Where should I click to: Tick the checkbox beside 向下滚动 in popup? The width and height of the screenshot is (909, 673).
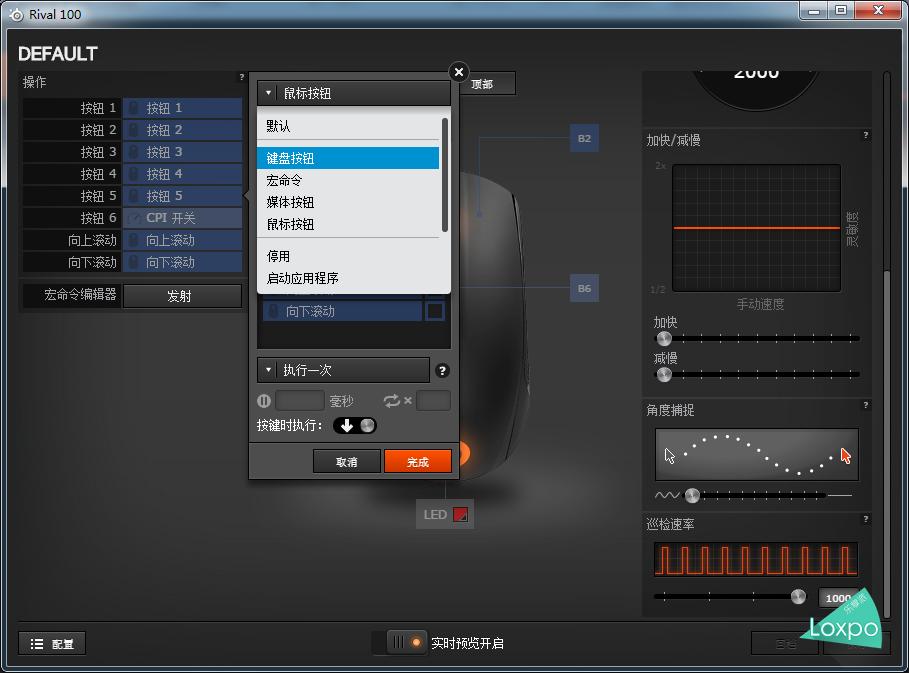pos(435,312)
